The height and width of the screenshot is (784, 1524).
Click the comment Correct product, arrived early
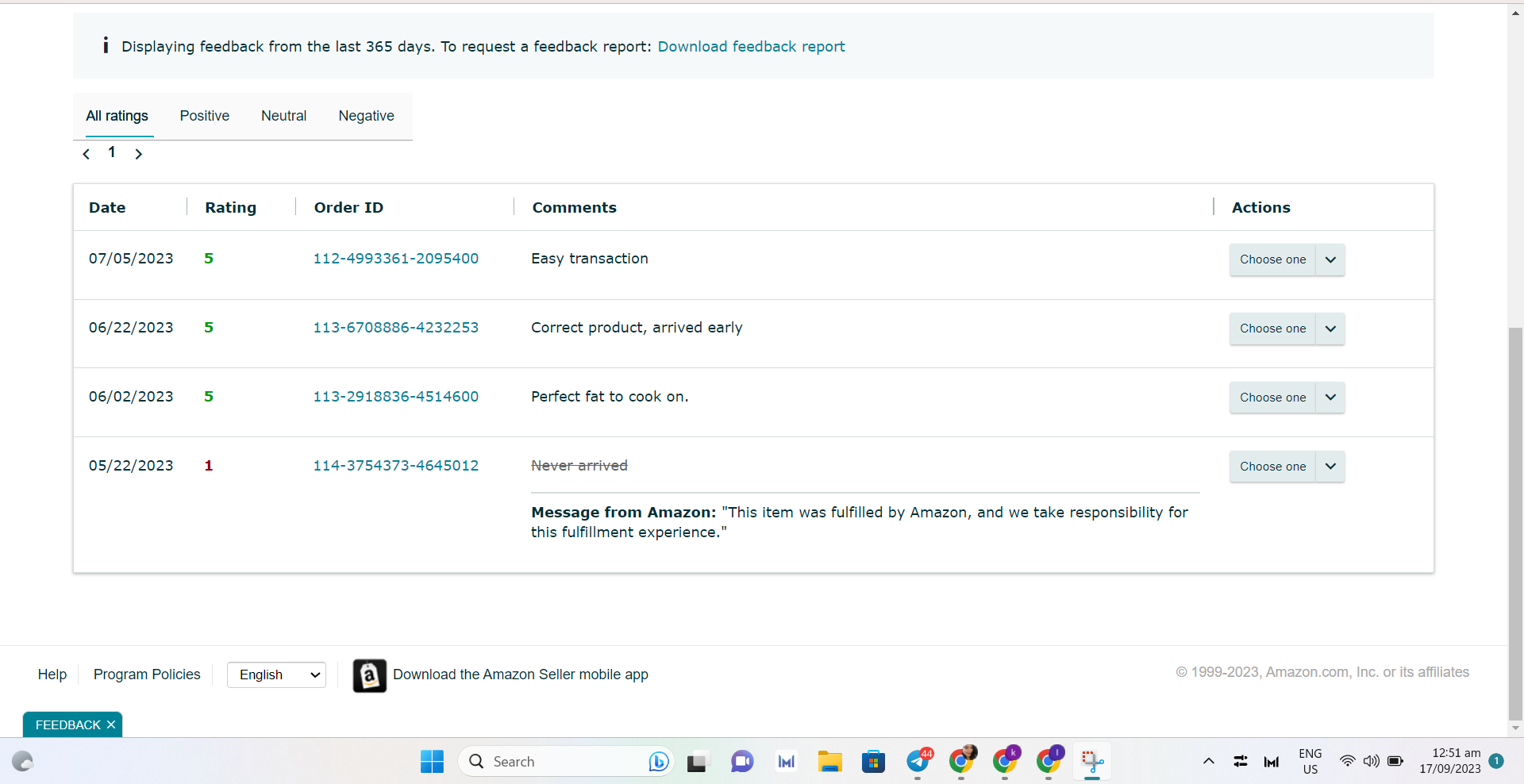[x=637, y=328]
